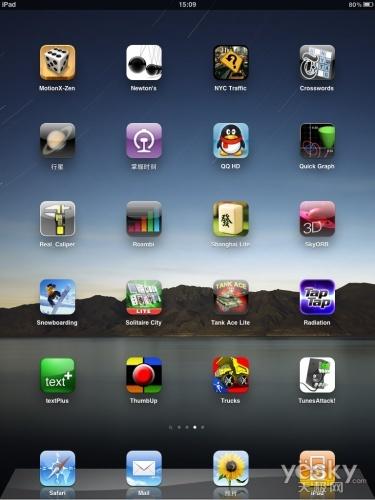Open Safari in the dock
This screenshot has height=500, width=375.
(57, 468)
